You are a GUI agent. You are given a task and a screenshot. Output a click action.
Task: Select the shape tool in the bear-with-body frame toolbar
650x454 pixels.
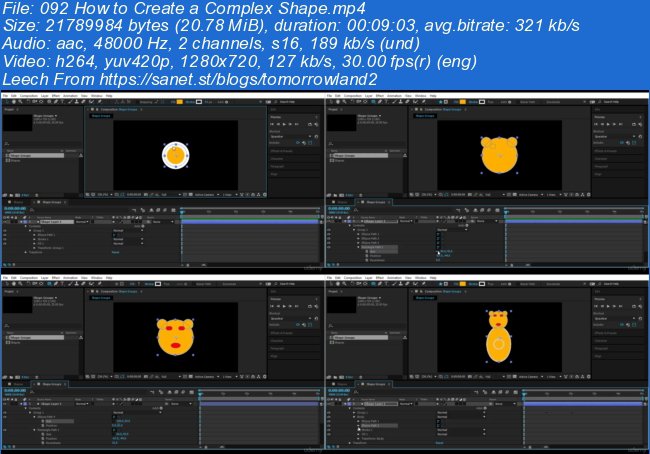tap(373, 284)
